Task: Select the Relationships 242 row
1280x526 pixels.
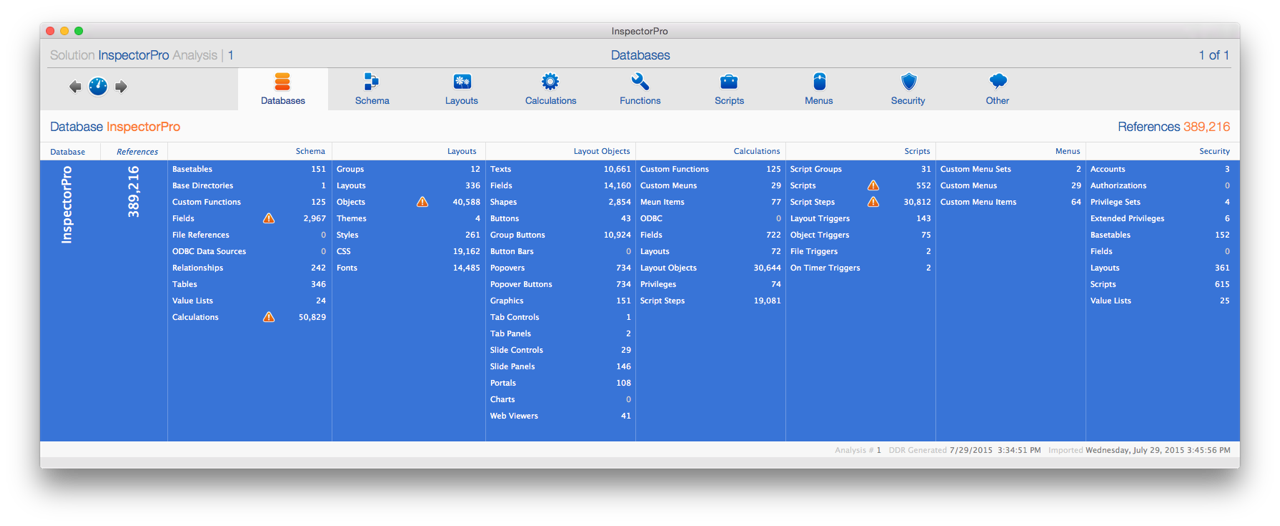Action: tap(249, 268)
